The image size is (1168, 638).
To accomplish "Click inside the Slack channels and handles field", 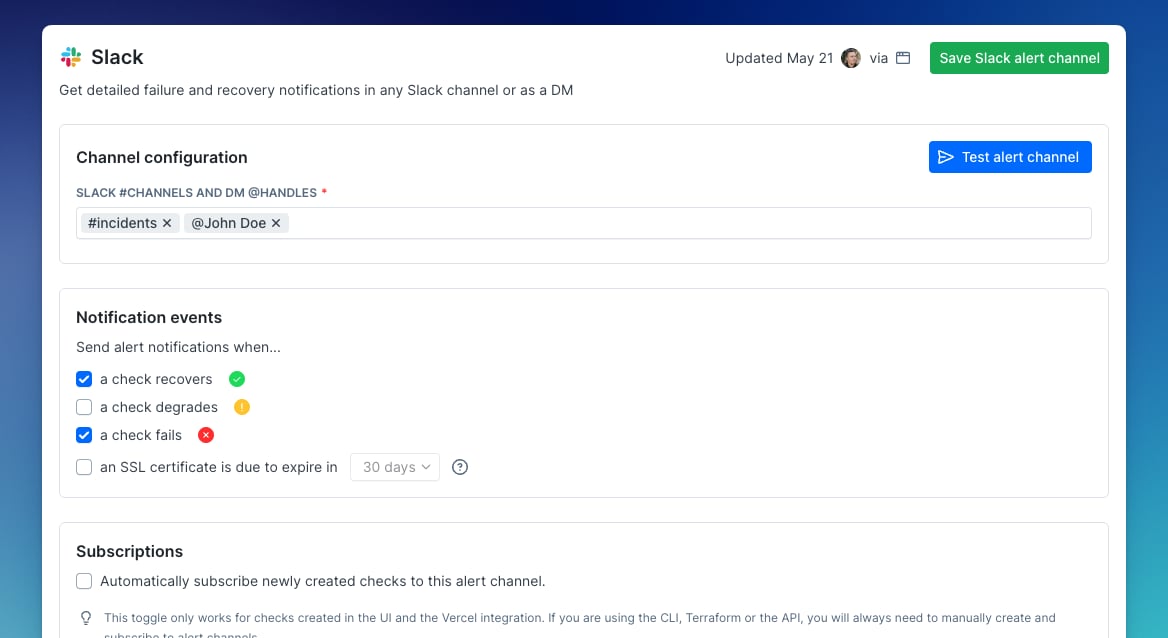I will [584, 223].
